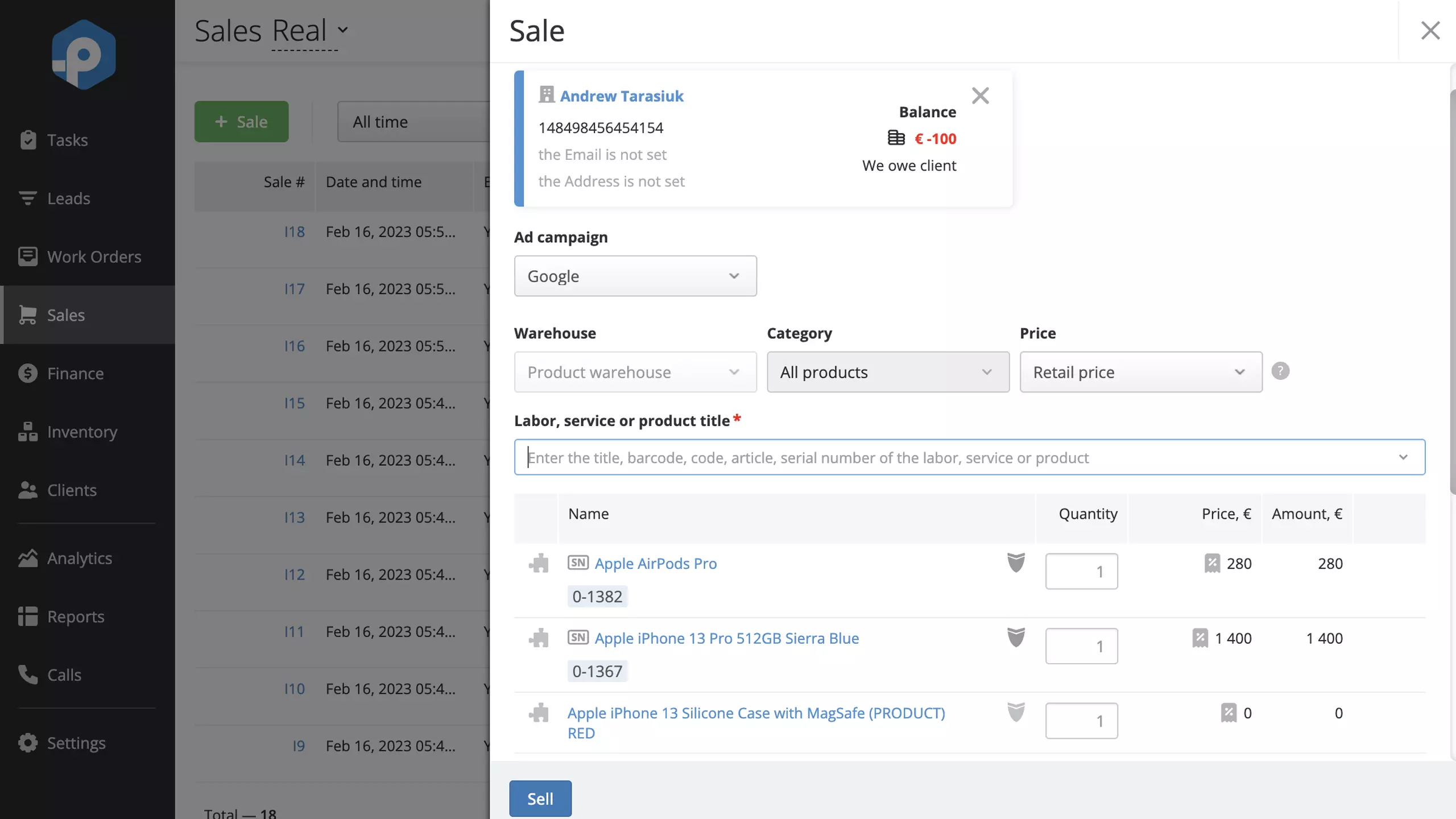This screenshot has height=819, width=1456.
Task: Open sale I12 link
Action: click(295, 574)
